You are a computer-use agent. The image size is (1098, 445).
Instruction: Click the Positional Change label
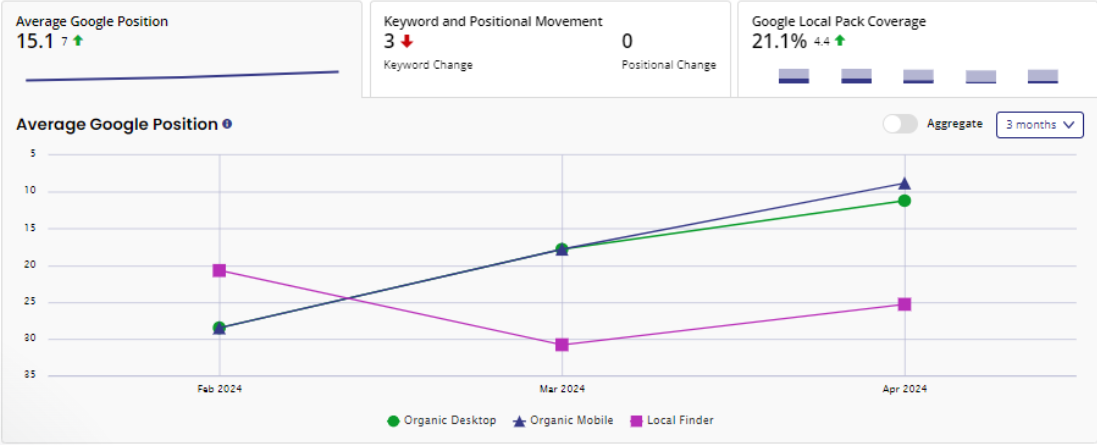click(668, 65)
